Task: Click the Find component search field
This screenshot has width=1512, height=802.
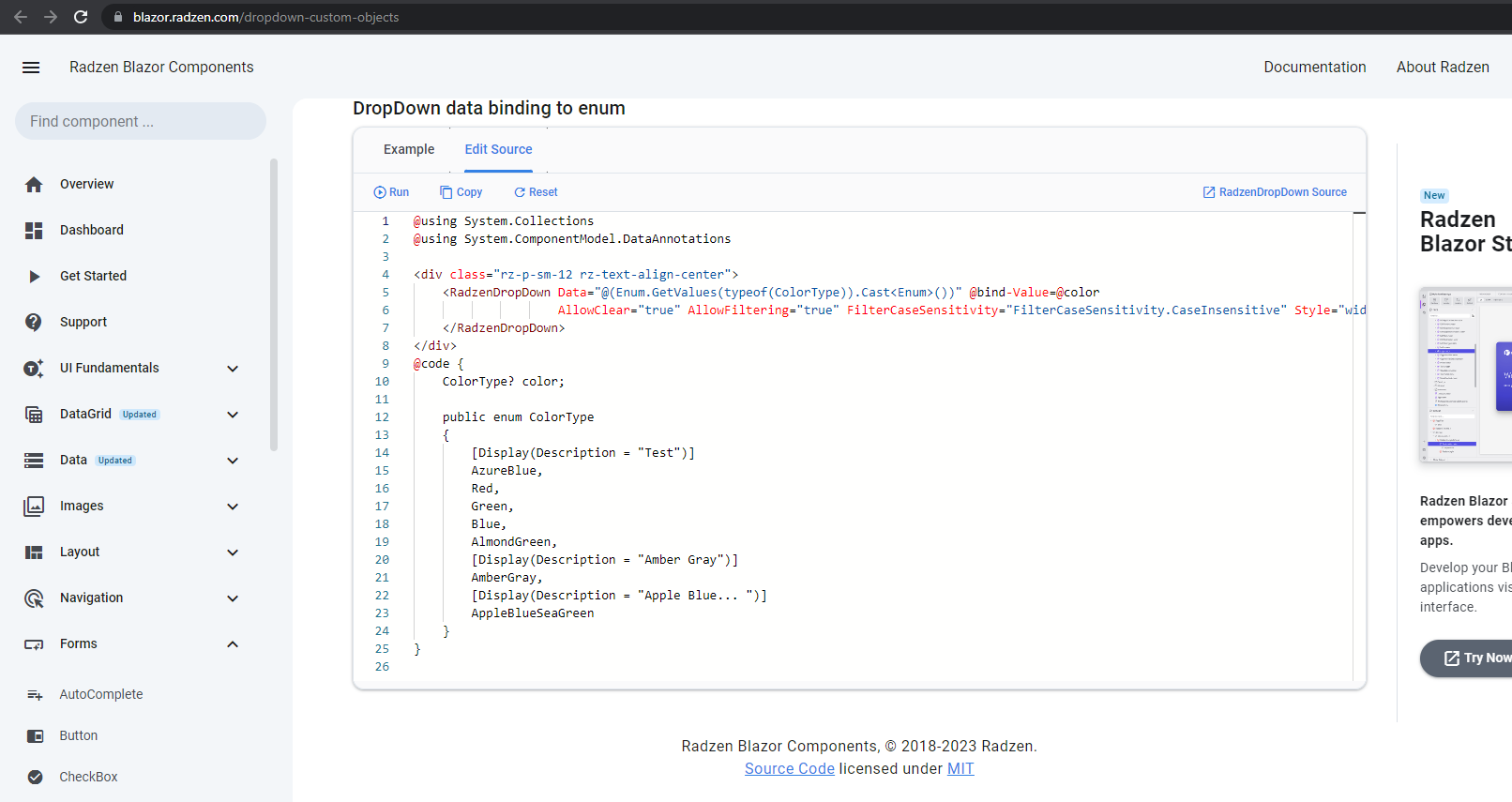Action: (141, 121)
